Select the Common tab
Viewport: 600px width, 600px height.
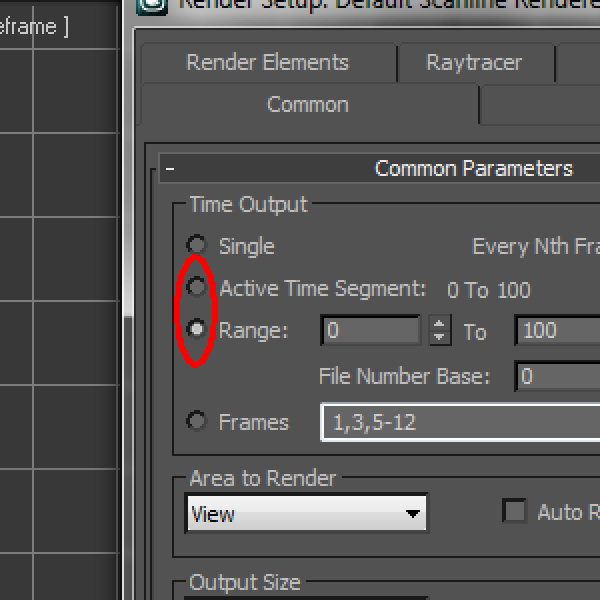[x=308, y=104]
